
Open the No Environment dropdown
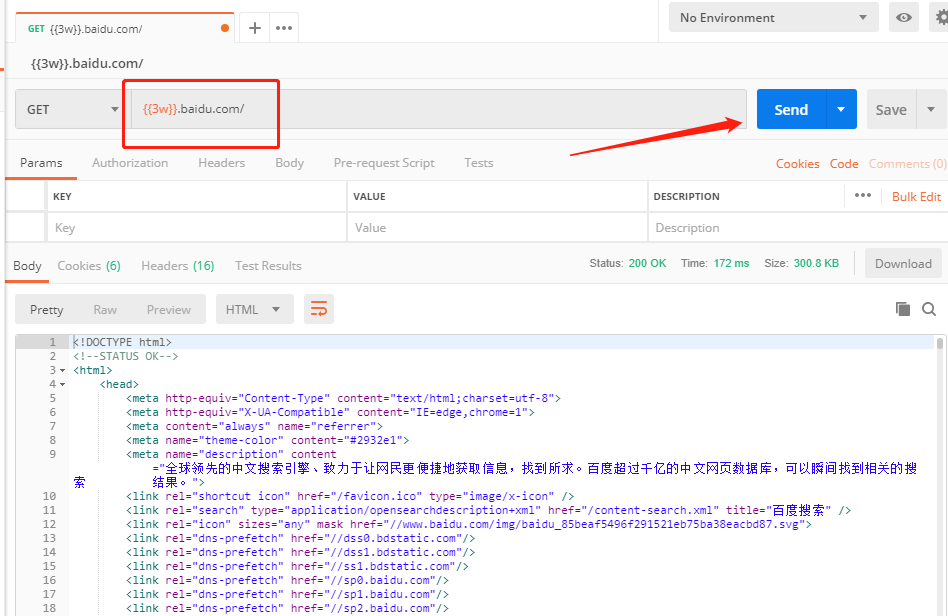pos(773,18)
